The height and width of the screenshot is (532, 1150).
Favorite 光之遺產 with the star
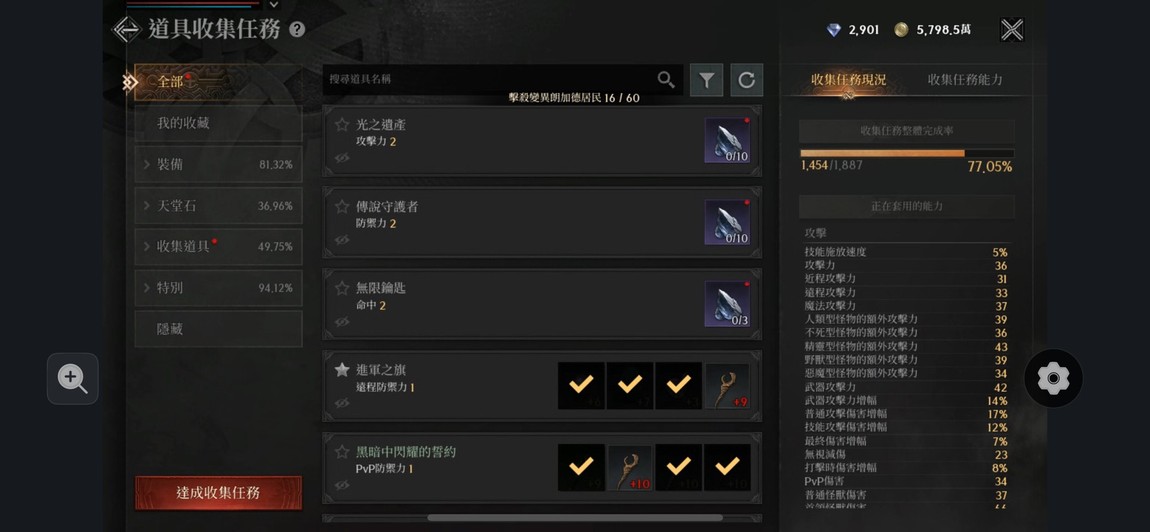(342, 125)
